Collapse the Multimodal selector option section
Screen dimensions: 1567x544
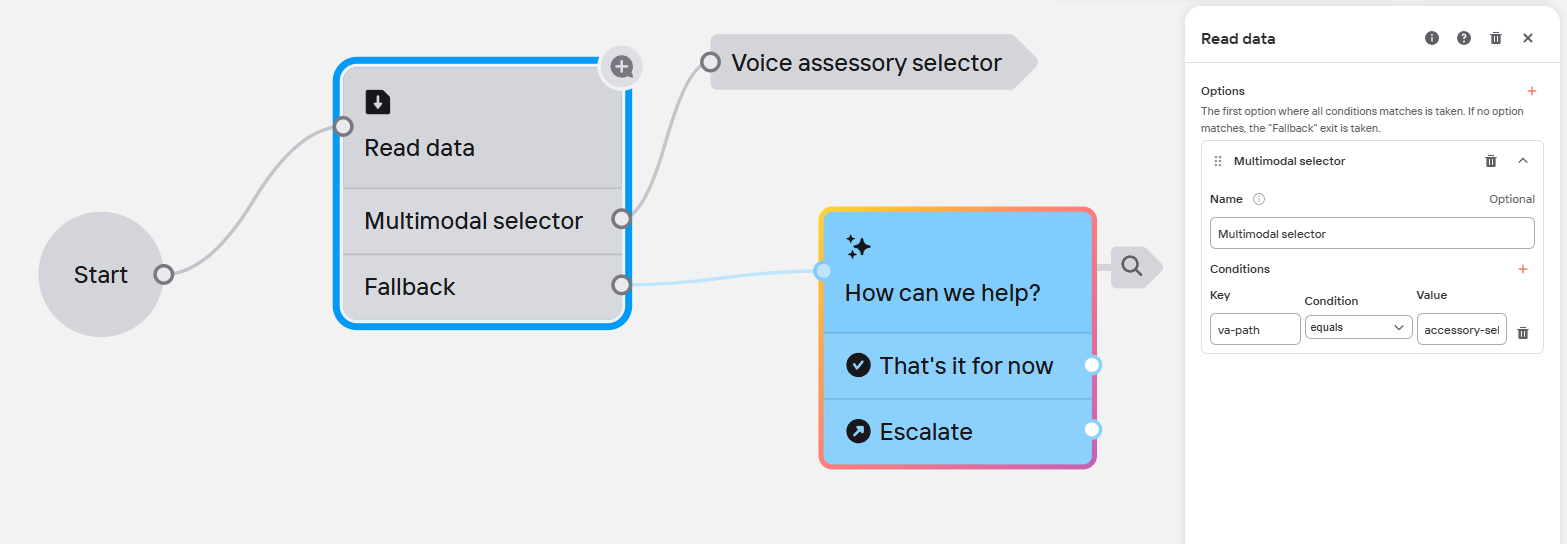click(x=1523, y=161)
